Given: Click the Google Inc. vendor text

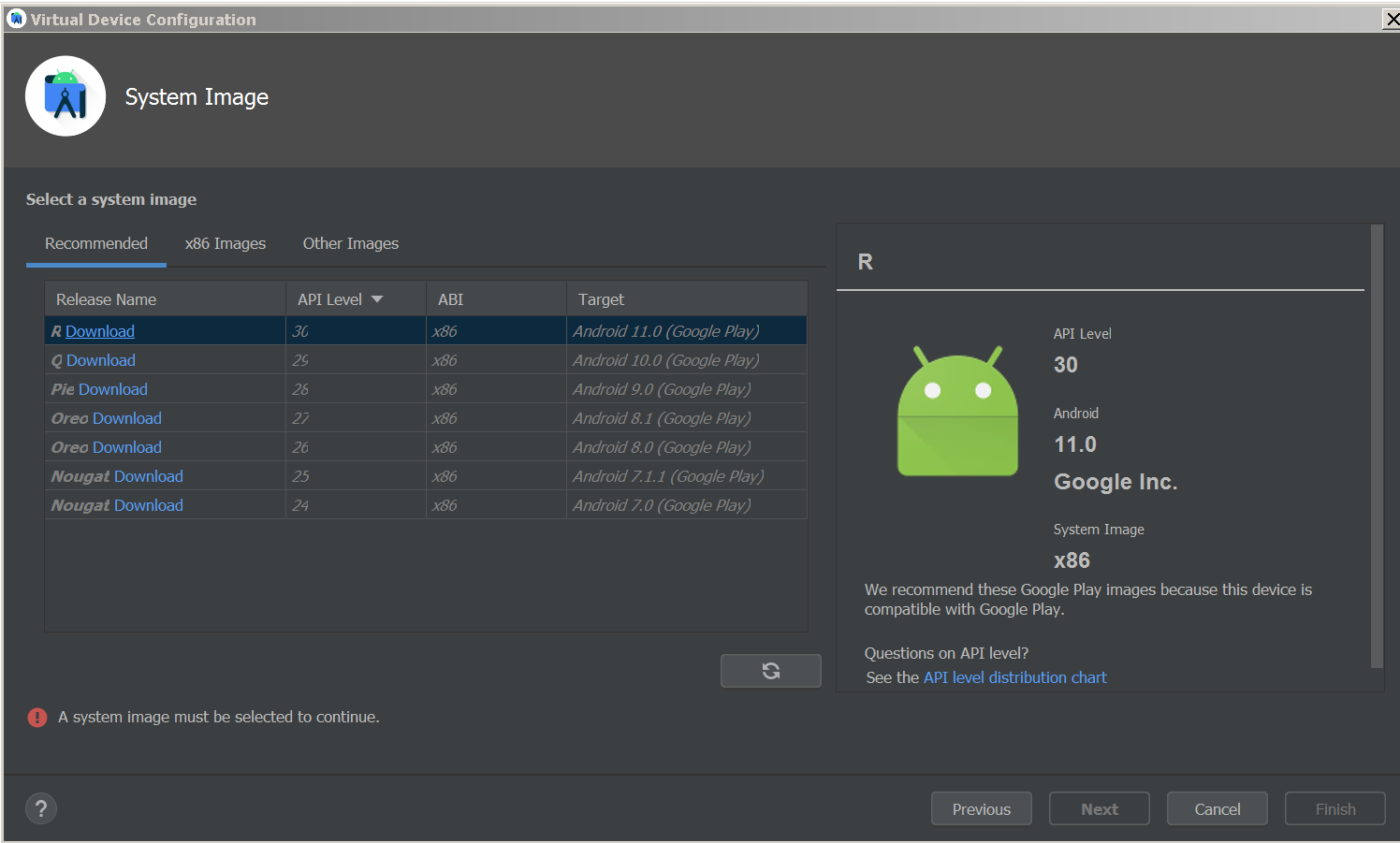Looking at the screenshot, I should click(x=1116, y=482).
